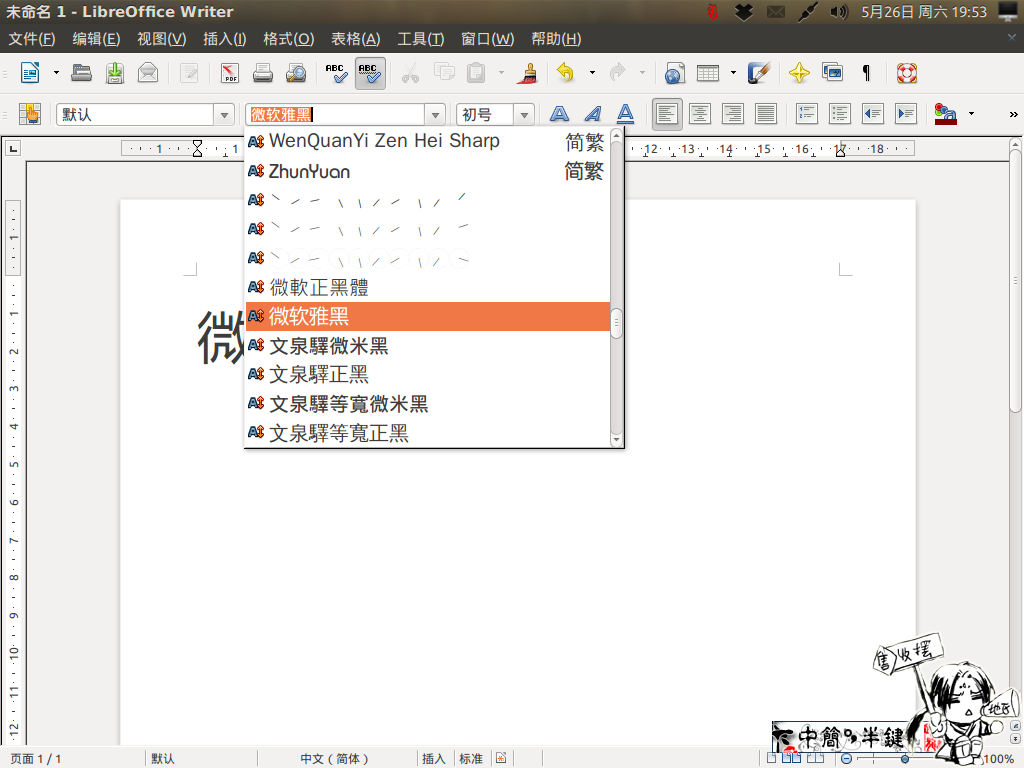1024x768 pixels.
Task: Toggle nonprinting characters pilcrow
Action: [867, 72]
